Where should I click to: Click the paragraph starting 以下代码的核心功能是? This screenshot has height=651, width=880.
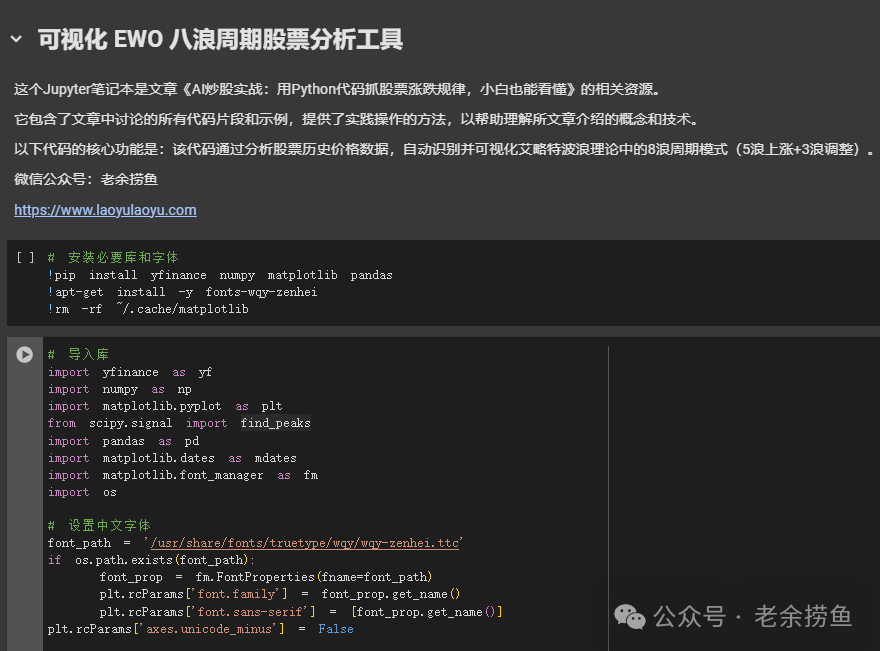pyautogui.click(x=444, y=149)
